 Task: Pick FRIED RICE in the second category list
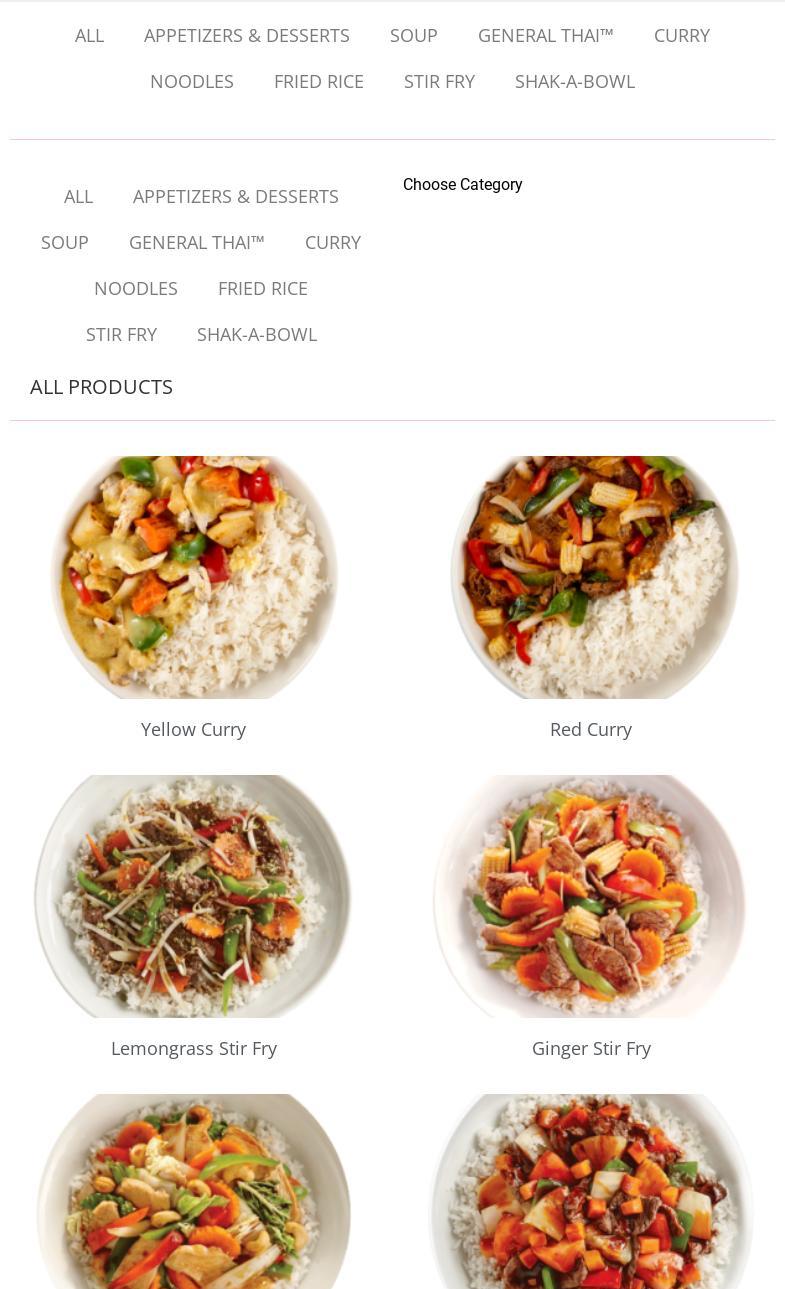(x=263, y=289)
